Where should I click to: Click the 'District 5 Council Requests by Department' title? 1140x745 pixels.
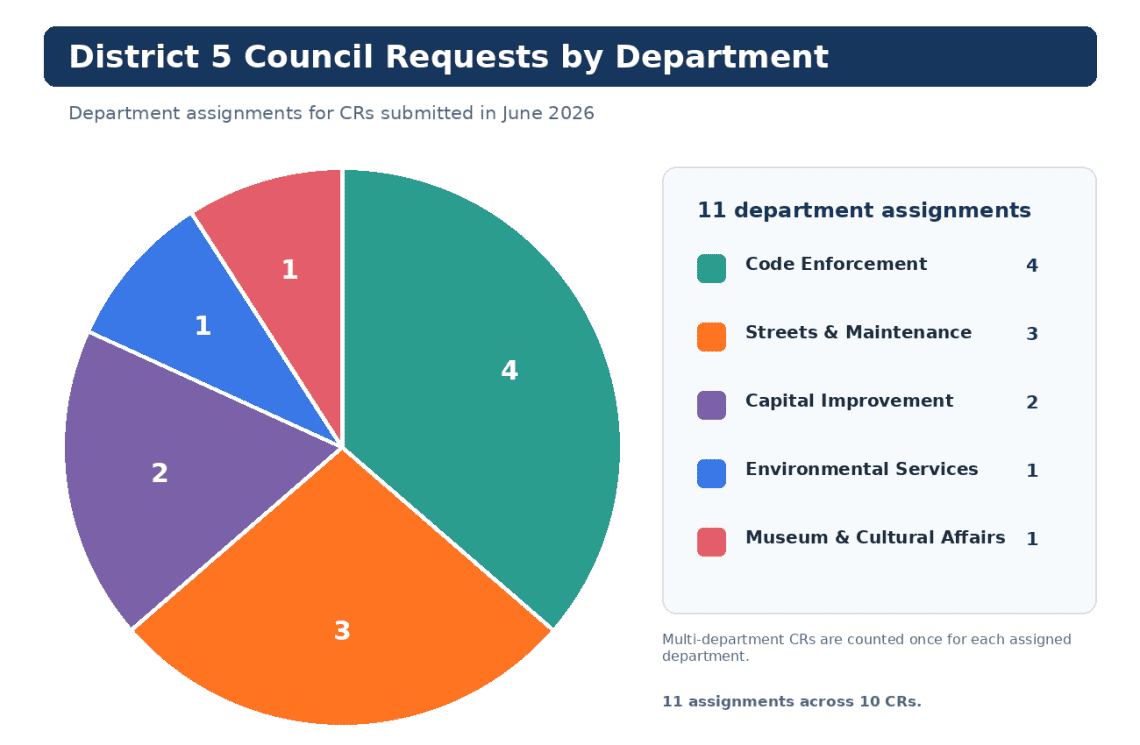[449, 57]
